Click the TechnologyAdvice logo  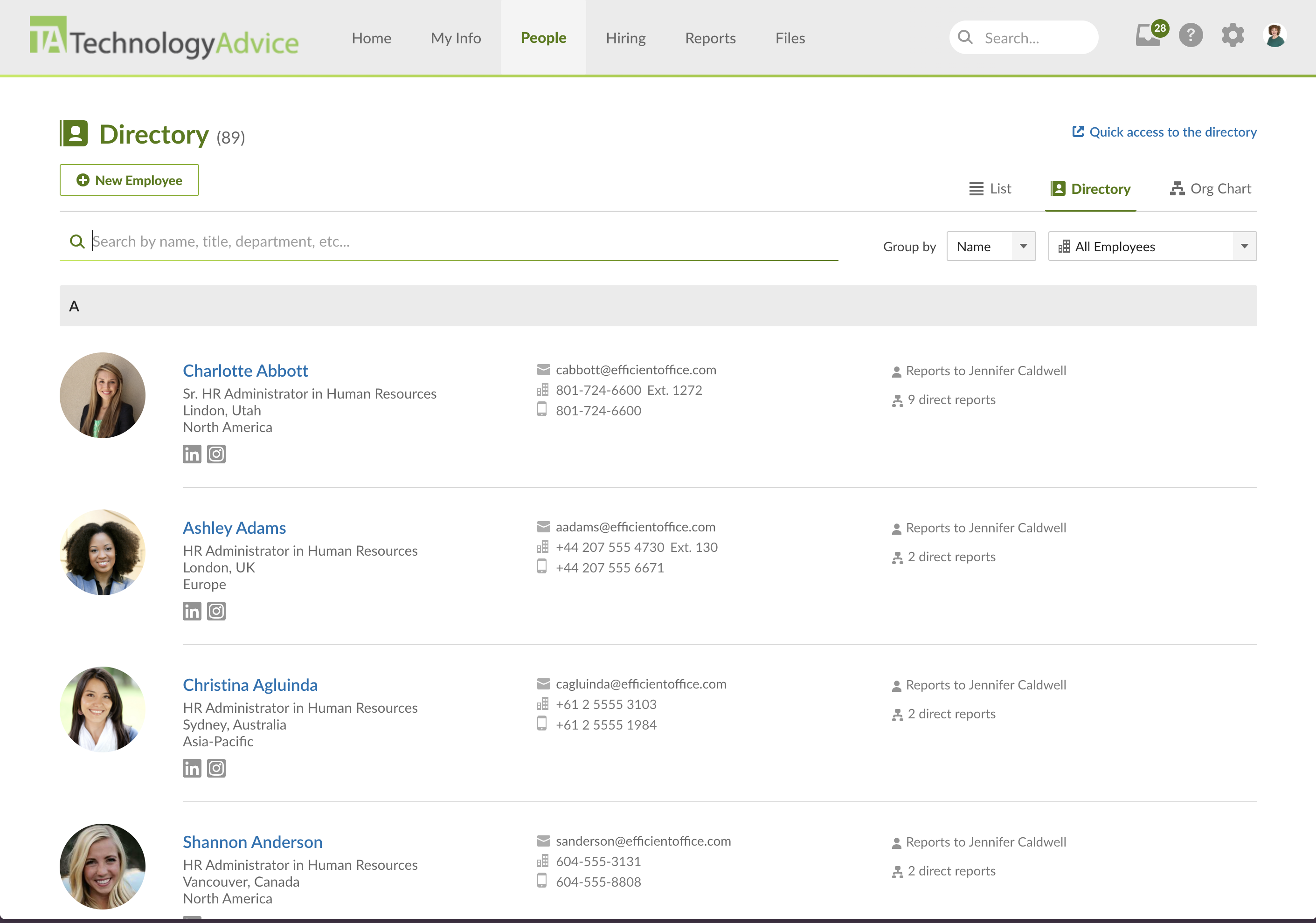pyautogui.click(x=164, y=38)
